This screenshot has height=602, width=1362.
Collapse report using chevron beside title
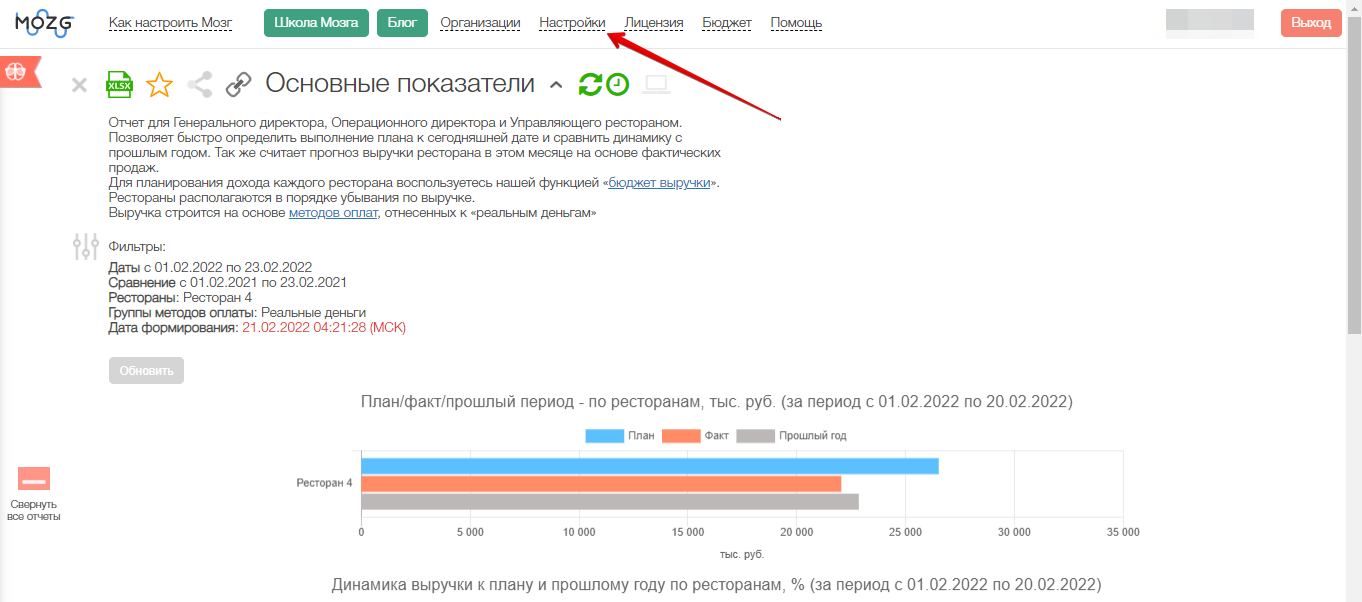click(557, 85)
